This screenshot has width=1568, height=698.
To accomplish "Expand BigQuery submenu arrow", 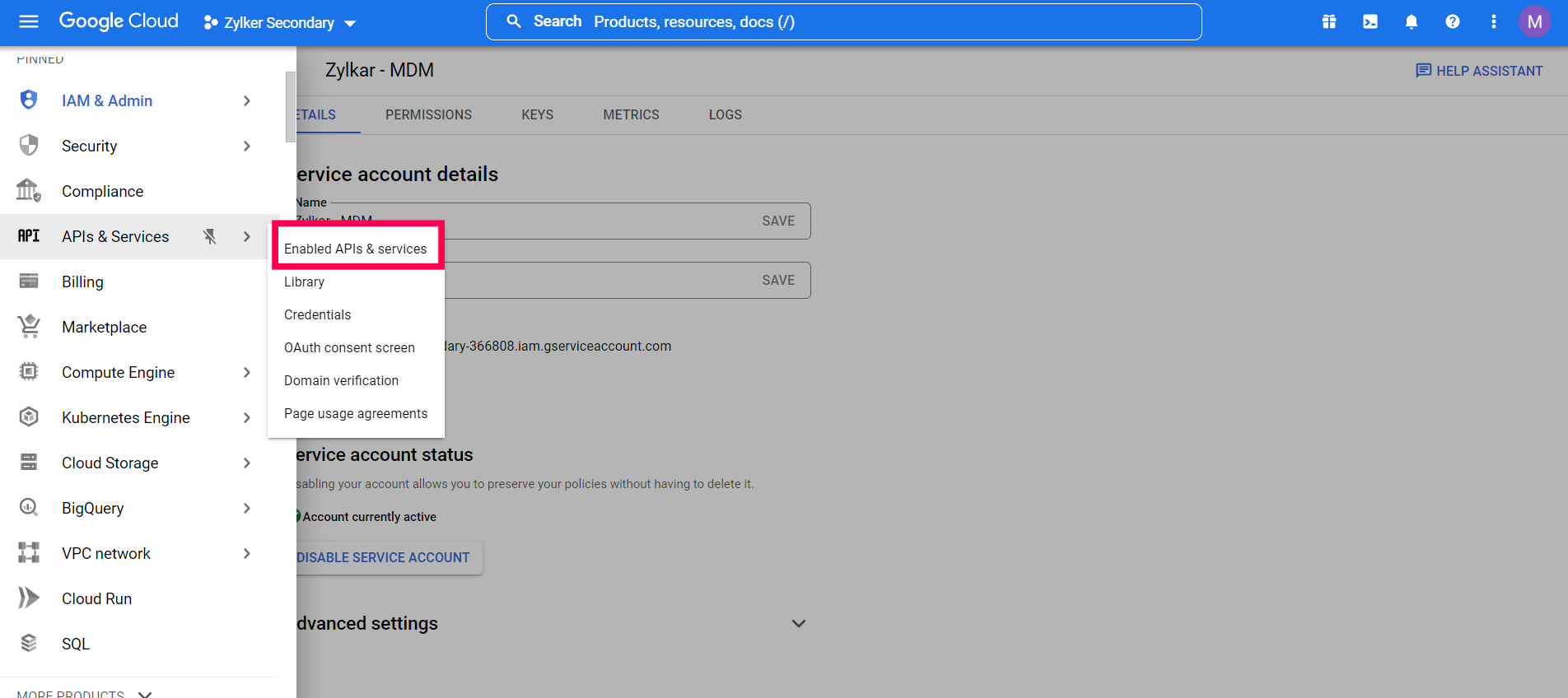I will [x=247, y=508].
